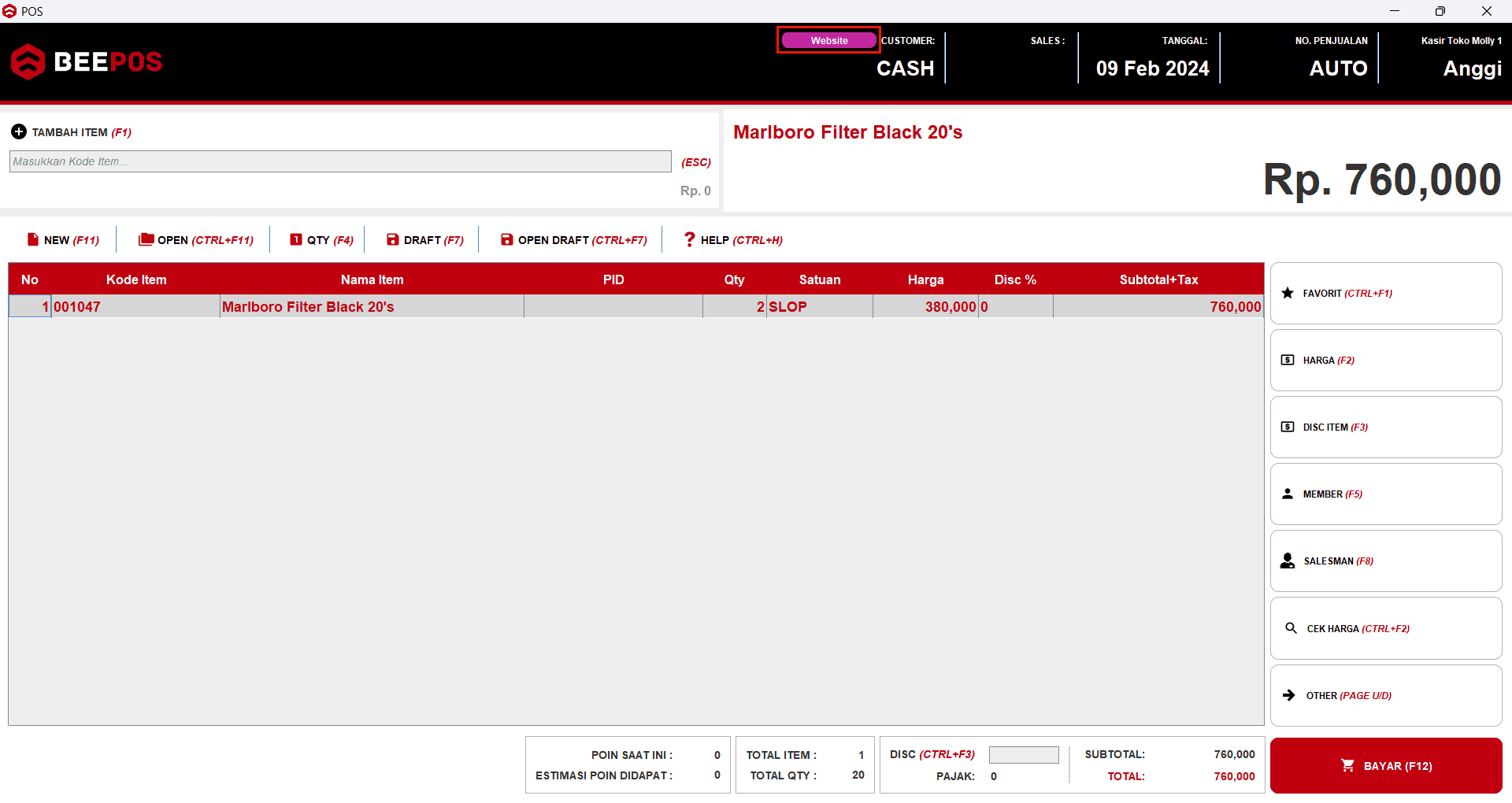Click the BEEPOS logo
This screenshot has width=1512, height=803.
[87, 61]
